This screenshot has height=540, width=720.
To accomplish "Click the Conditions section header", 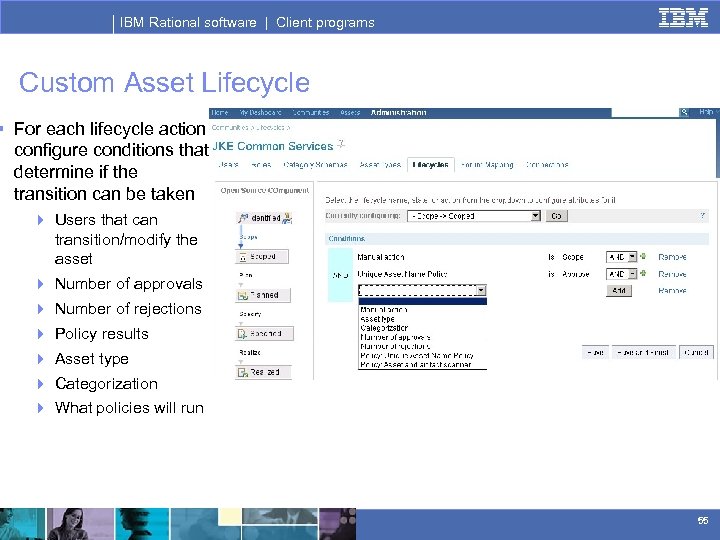I will pyautogui.click(x=517, y=239).
